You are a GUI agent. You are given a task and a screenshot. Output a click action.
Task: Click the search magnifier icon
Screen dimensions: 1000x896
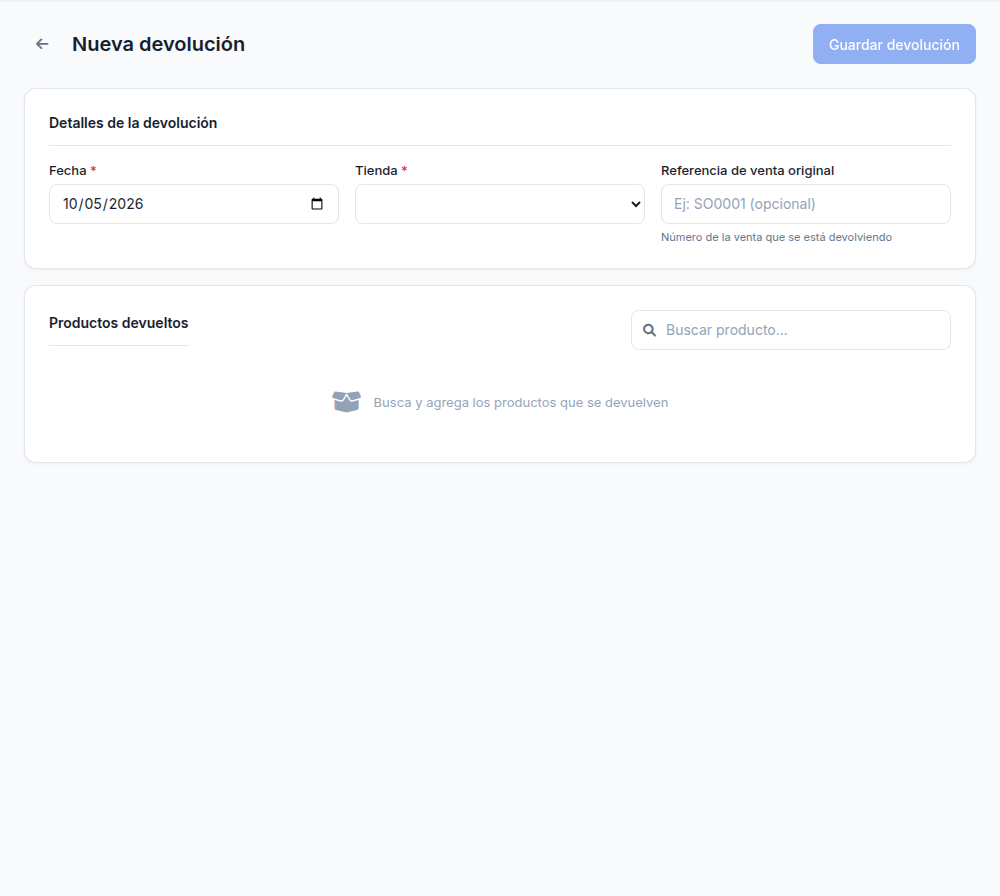[649, 330]
